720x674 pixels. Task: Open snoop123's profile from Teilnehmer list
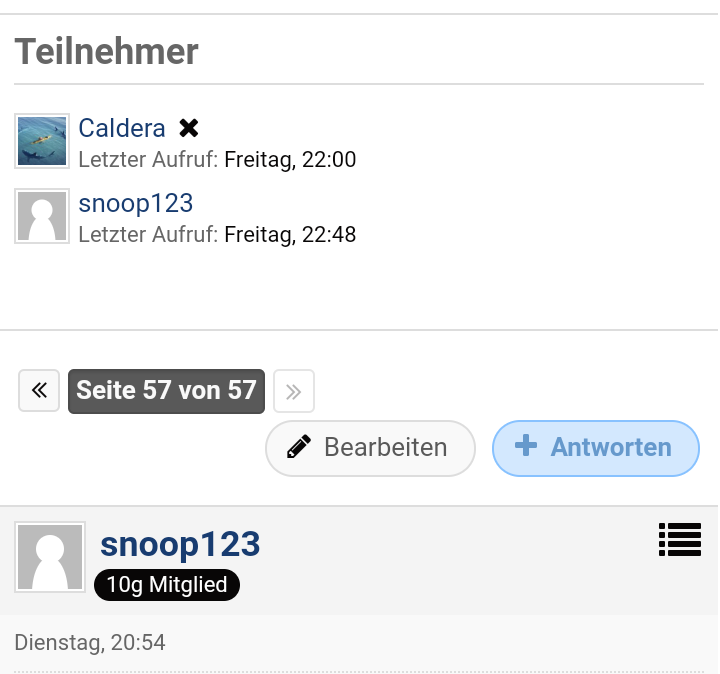(x=136, y=204)
